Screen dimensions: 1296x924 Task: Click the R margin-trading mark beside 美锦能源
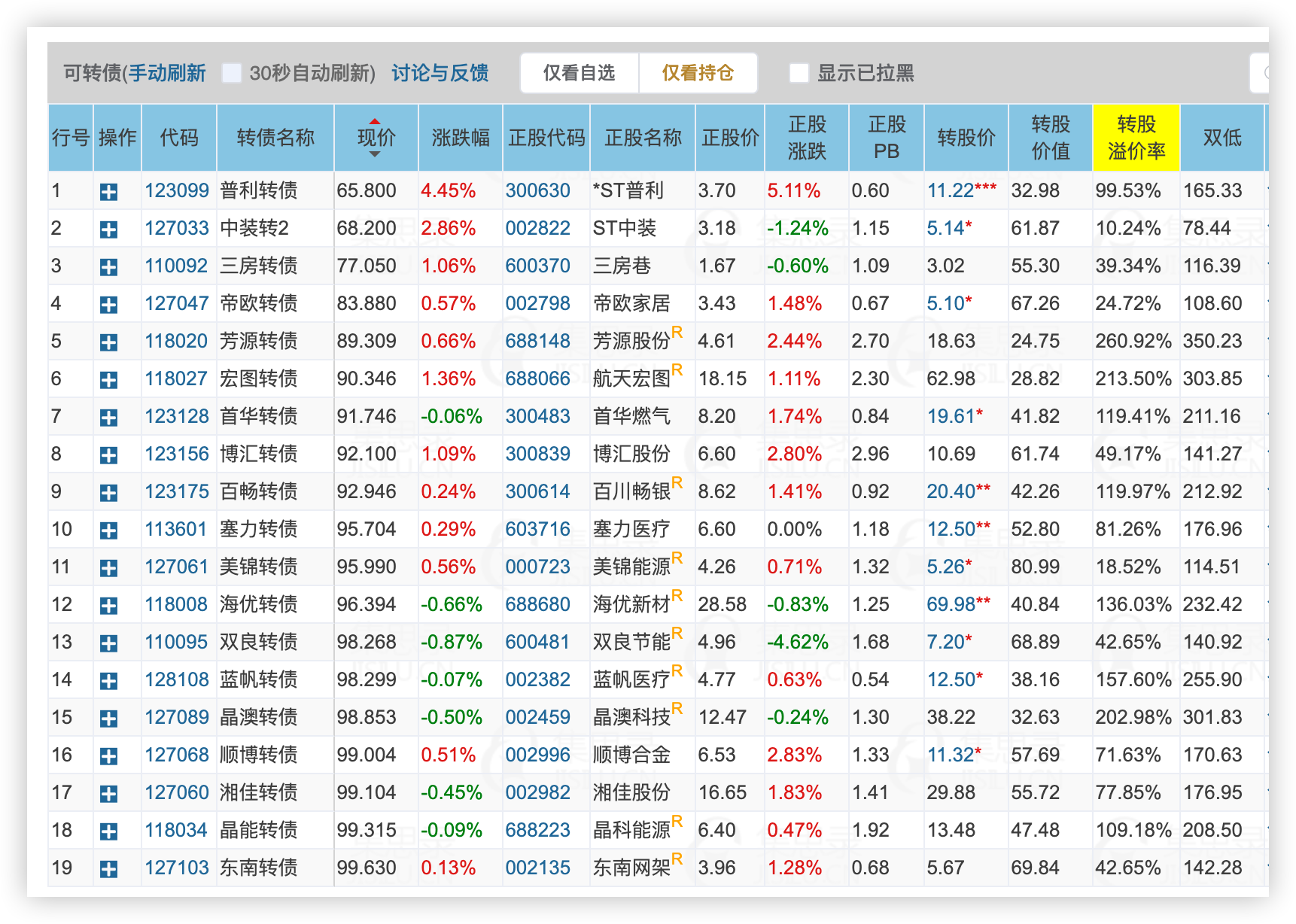[677, 558]
